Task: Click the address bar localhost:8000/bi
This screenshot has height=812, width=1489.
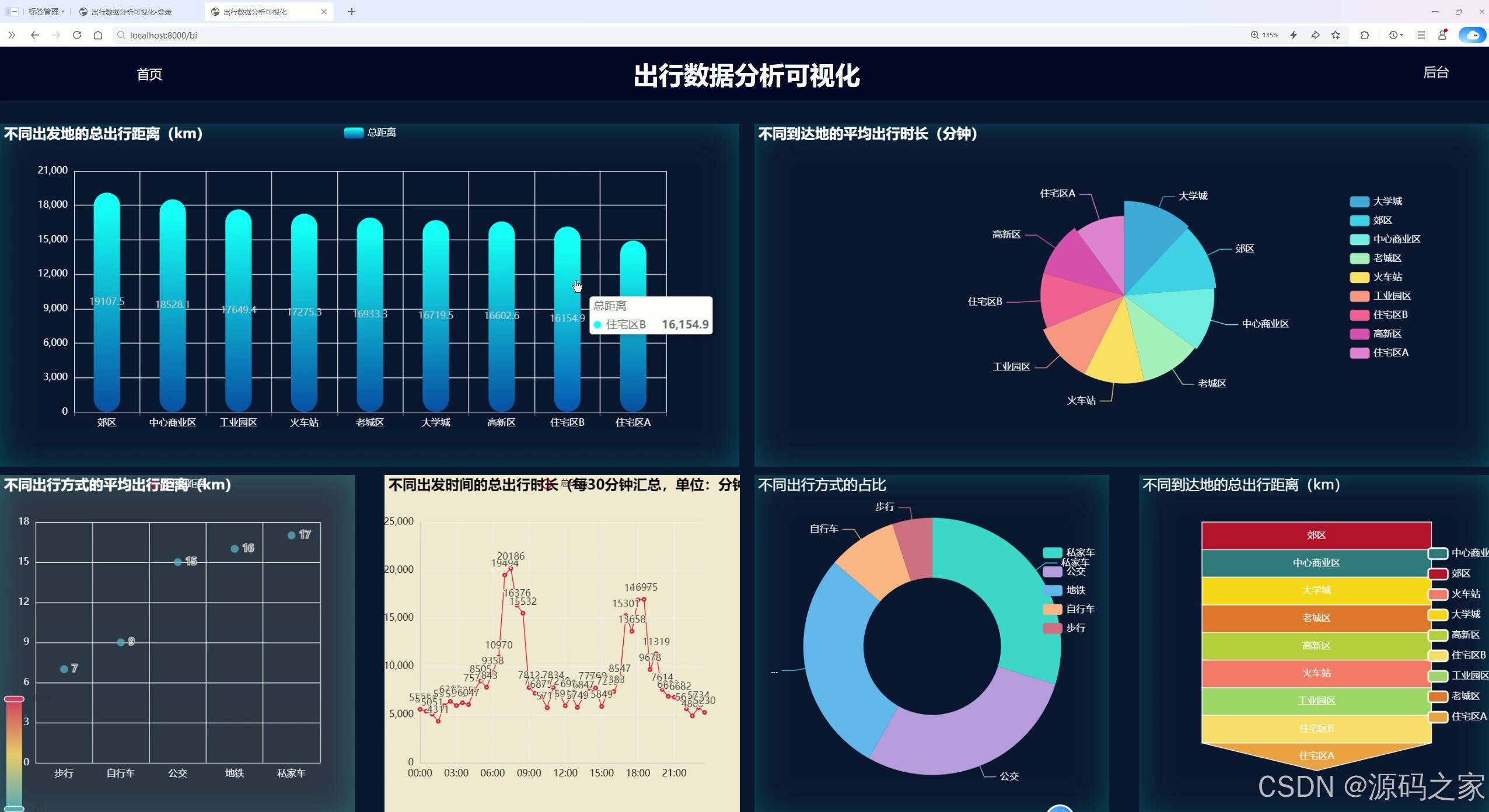Action: click(x=163, y=35)
